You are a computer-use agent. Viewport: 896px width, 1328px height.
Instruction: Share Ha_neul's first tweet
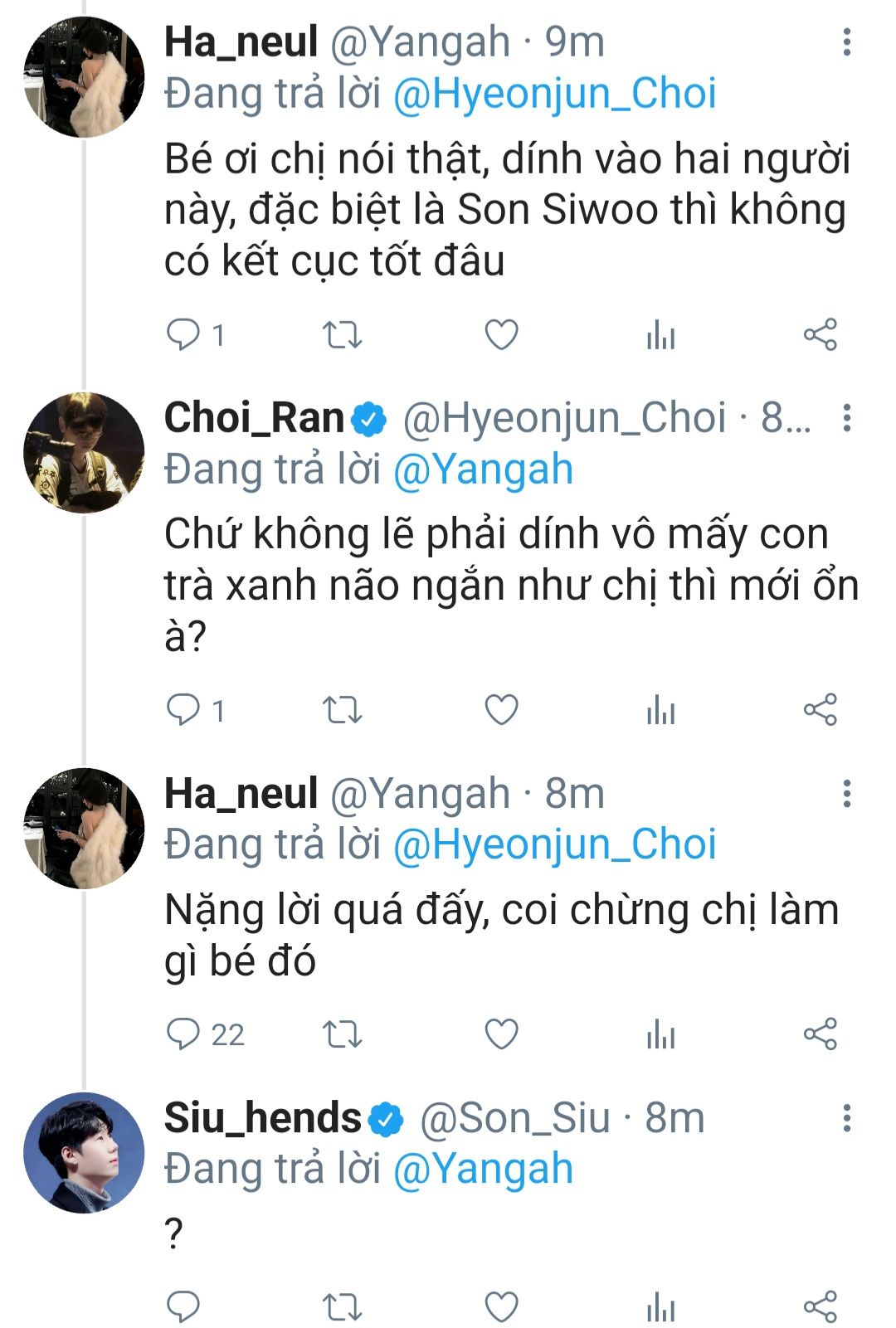[x=820, y=335]
